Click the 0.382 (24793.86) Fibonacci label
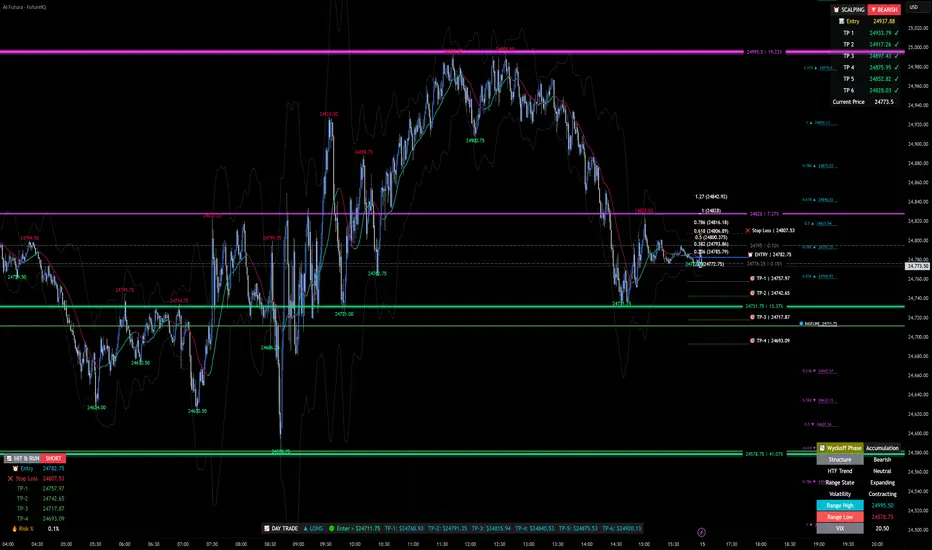This screenshot has width=932, height=550. pyautogui.click(x=711, y=244)
